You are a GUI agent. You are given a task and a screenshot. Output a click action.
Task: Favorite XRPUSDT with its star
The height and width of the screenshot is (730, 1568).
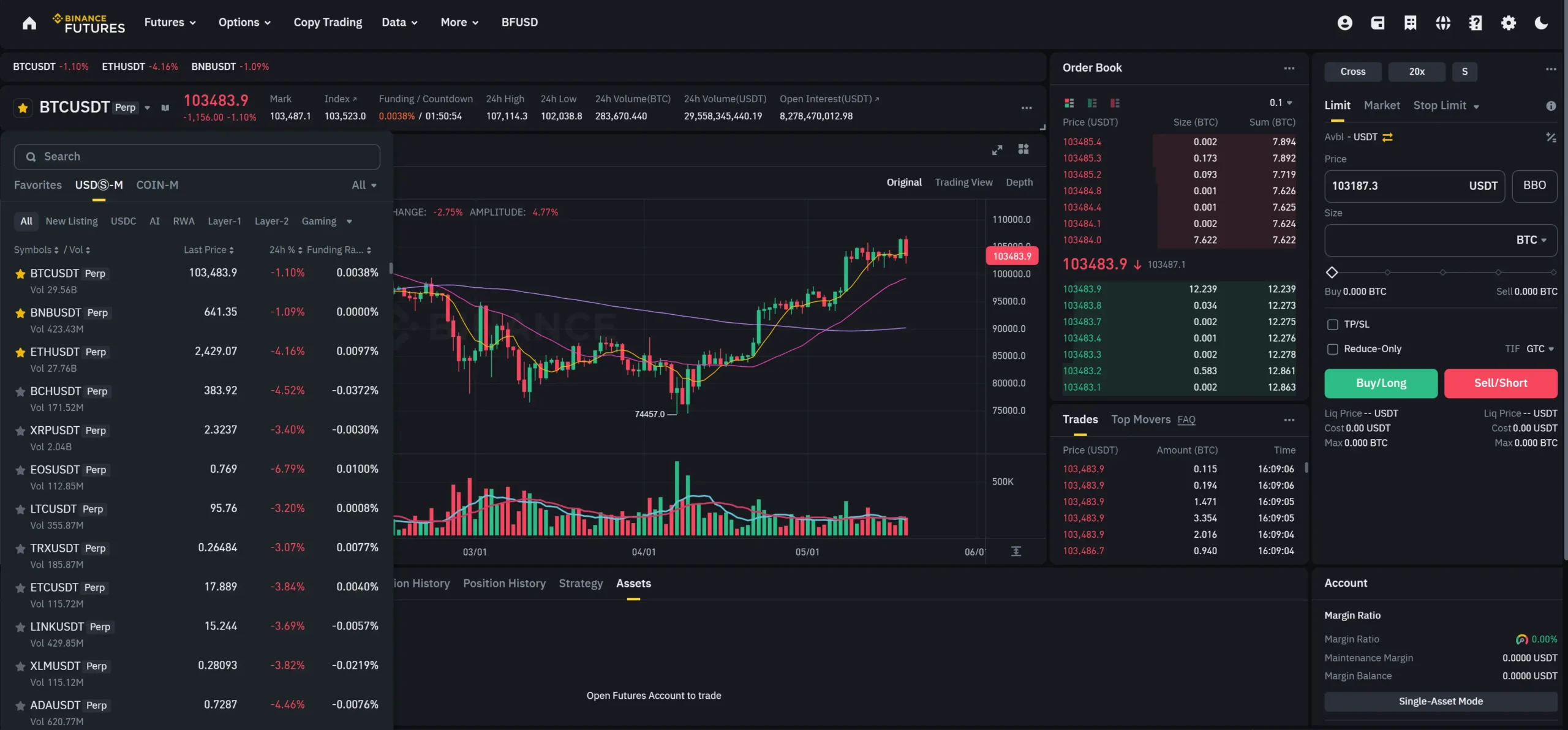[x=20, y=431]
